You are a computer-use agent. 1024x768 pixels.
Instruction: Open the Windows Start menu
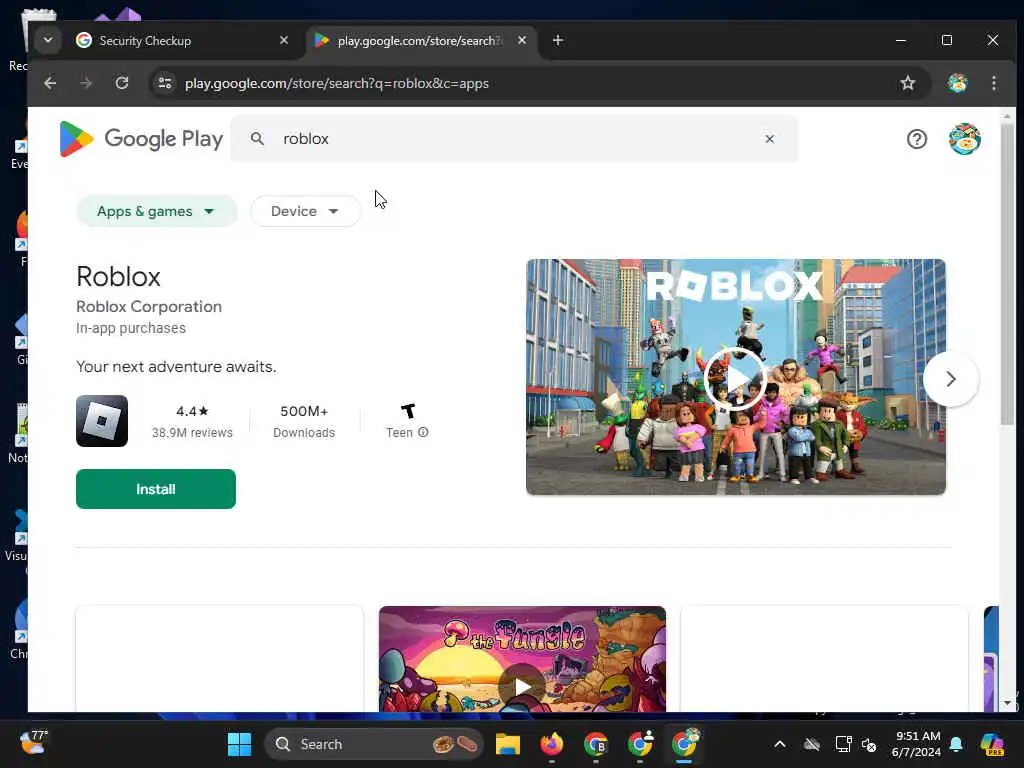[x=239, y=744]
